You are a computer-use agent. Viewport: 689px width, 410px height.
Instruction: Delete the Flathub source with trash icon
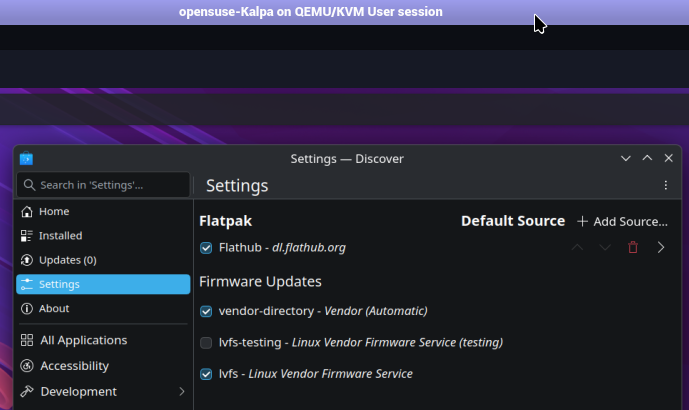(632, 247)
